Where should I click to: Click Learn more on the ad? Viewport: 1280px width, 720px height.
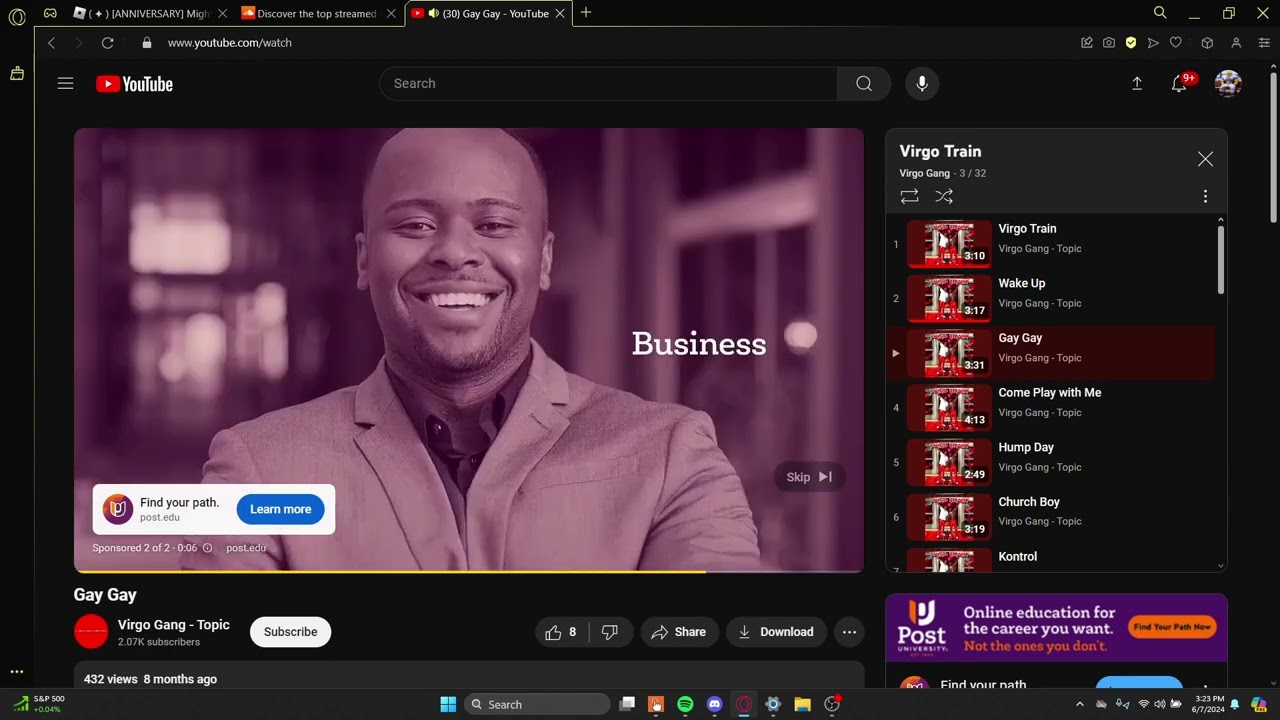click(x=280, y=509)
